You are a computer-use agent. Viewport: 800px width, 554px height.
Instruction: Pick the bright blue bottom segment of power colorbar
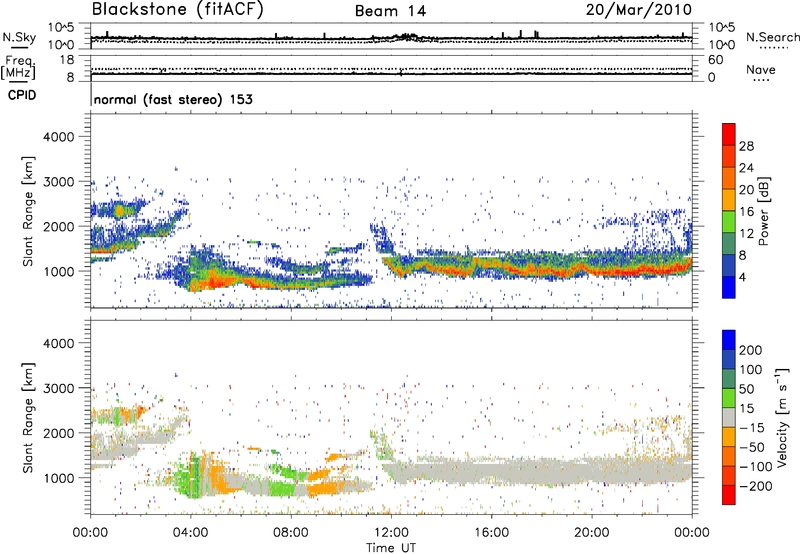coord(729,288)
